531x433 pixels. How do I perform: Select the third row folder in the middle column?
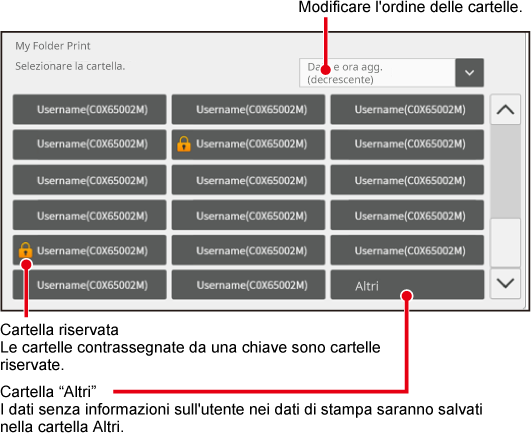pyautogui.click(x=248, y=180)
